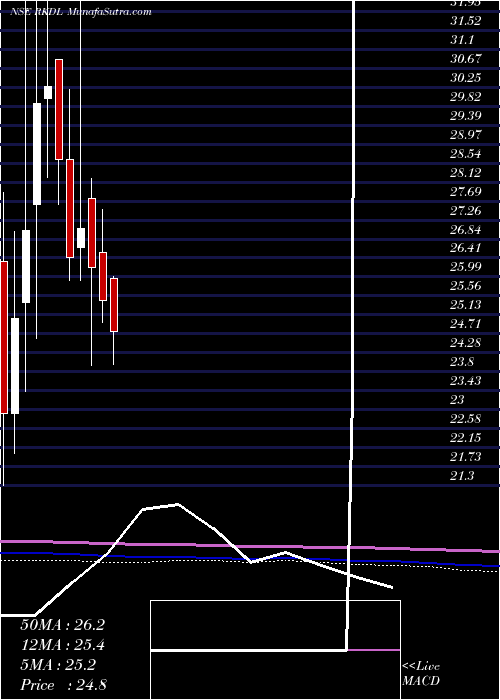Screen dimensions: 500x700
Task: Click the 25.56 price axis label
Action: coord(466,286)
